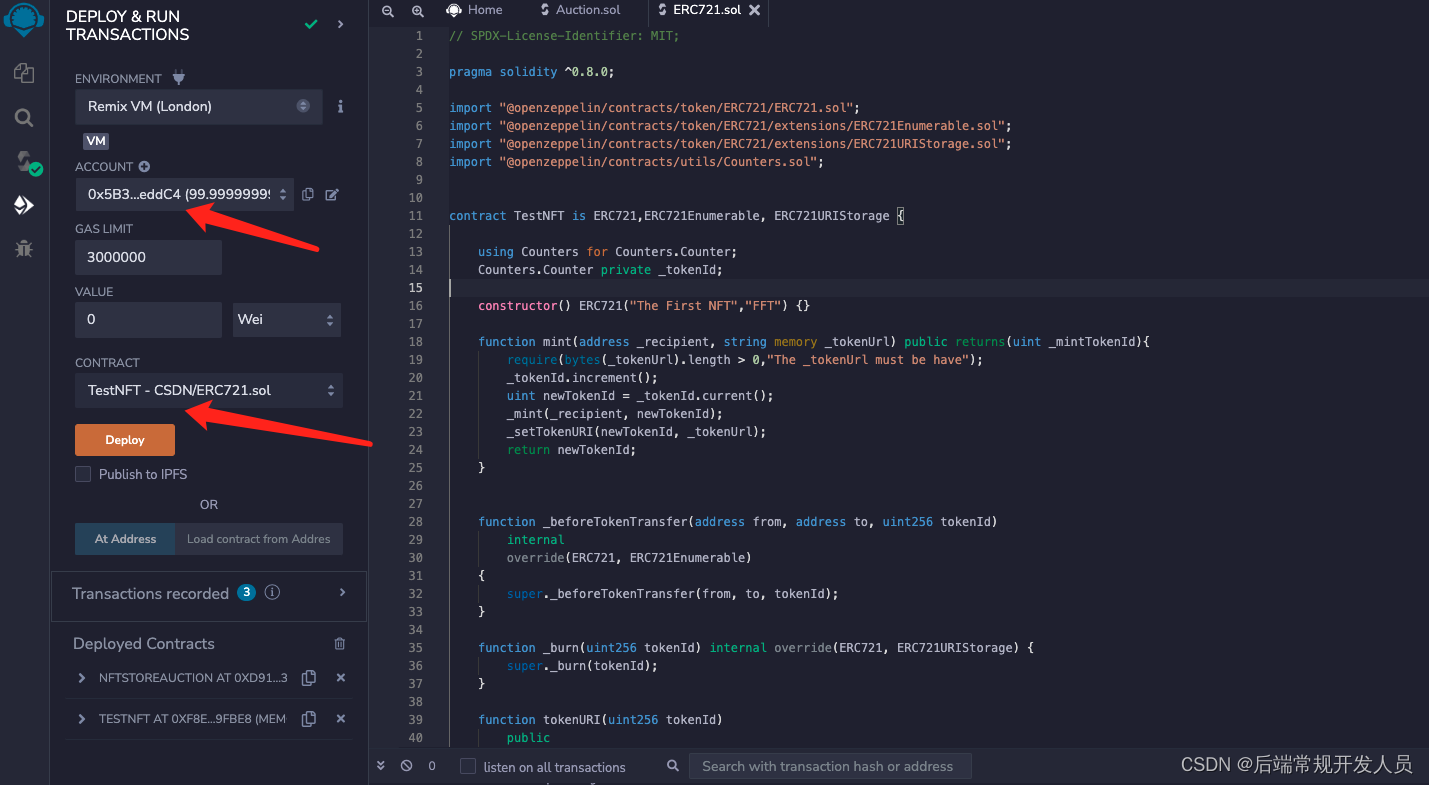
Task: Open the Debugger bug icon in sidebar
Action: (x=24, y=249)
